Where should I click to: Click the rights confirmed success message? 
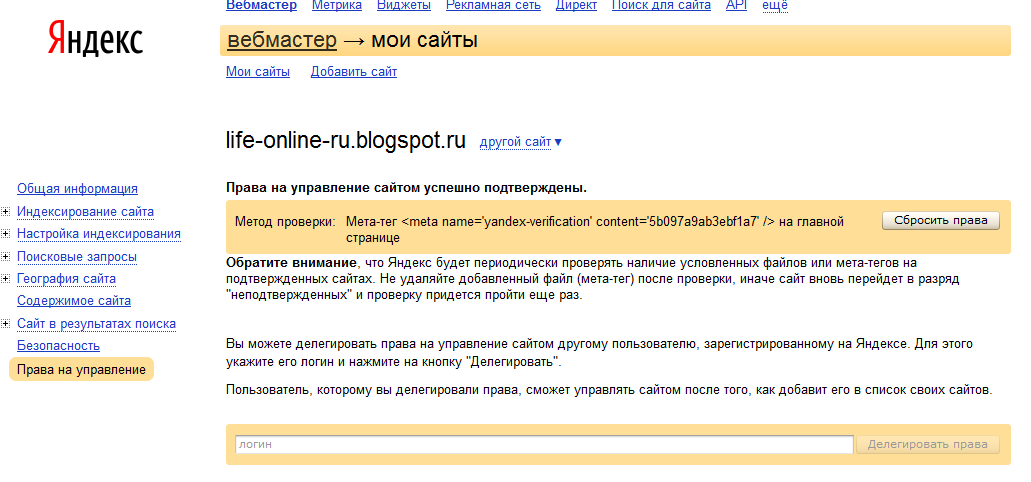(x=406, y=188)
